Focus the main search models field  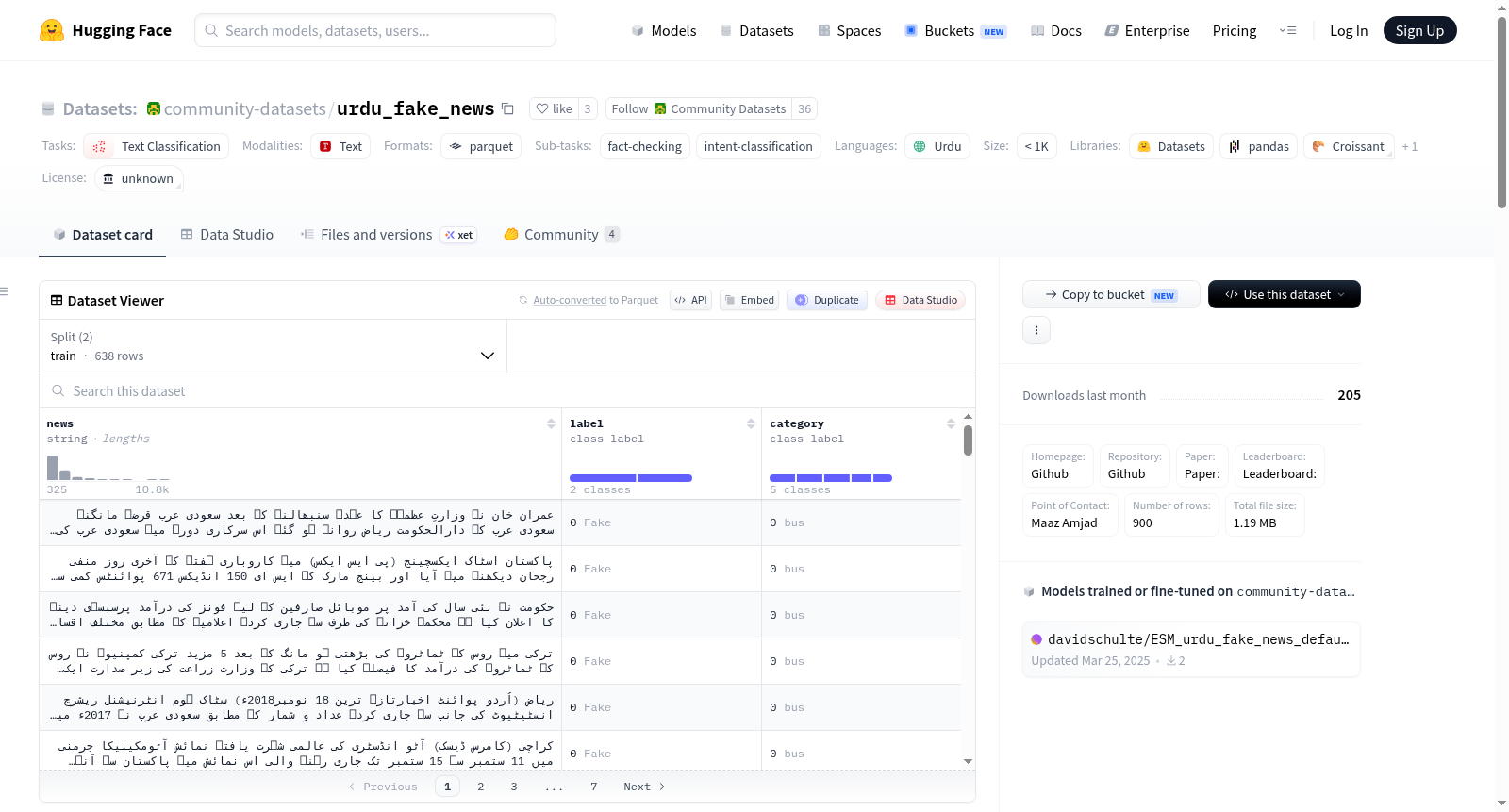(375, 30)
